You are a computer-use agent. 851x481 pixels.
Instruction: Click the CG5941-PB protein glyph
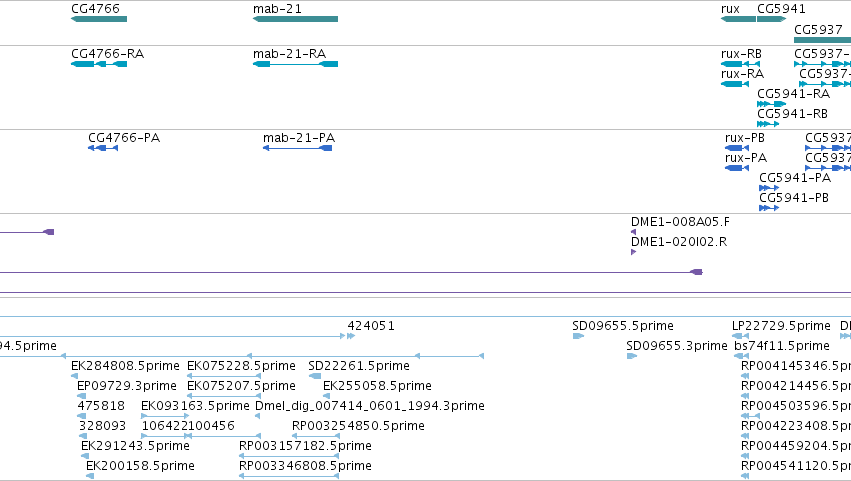769,208
